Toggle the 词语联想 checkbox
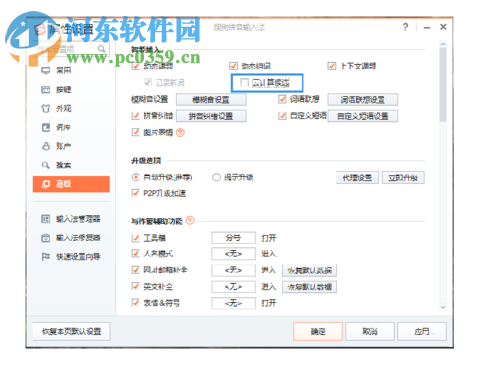This screenshot has height=387, width=500. (x=282, y=99)
